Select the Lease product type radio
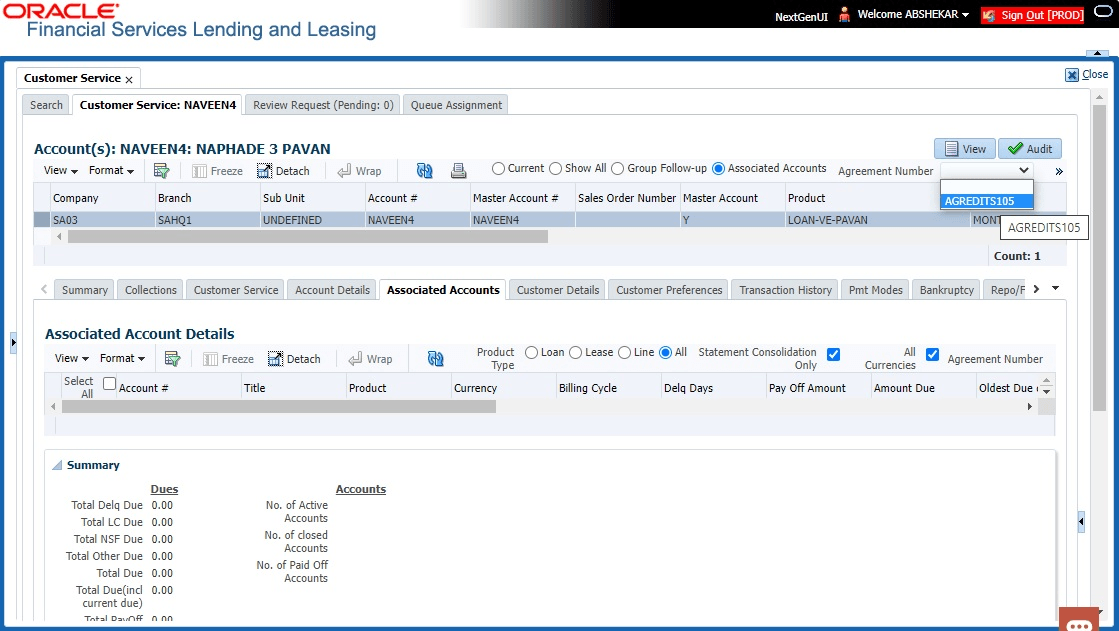The height and width of the screenshot is (631, 1119). coord(575,353)
